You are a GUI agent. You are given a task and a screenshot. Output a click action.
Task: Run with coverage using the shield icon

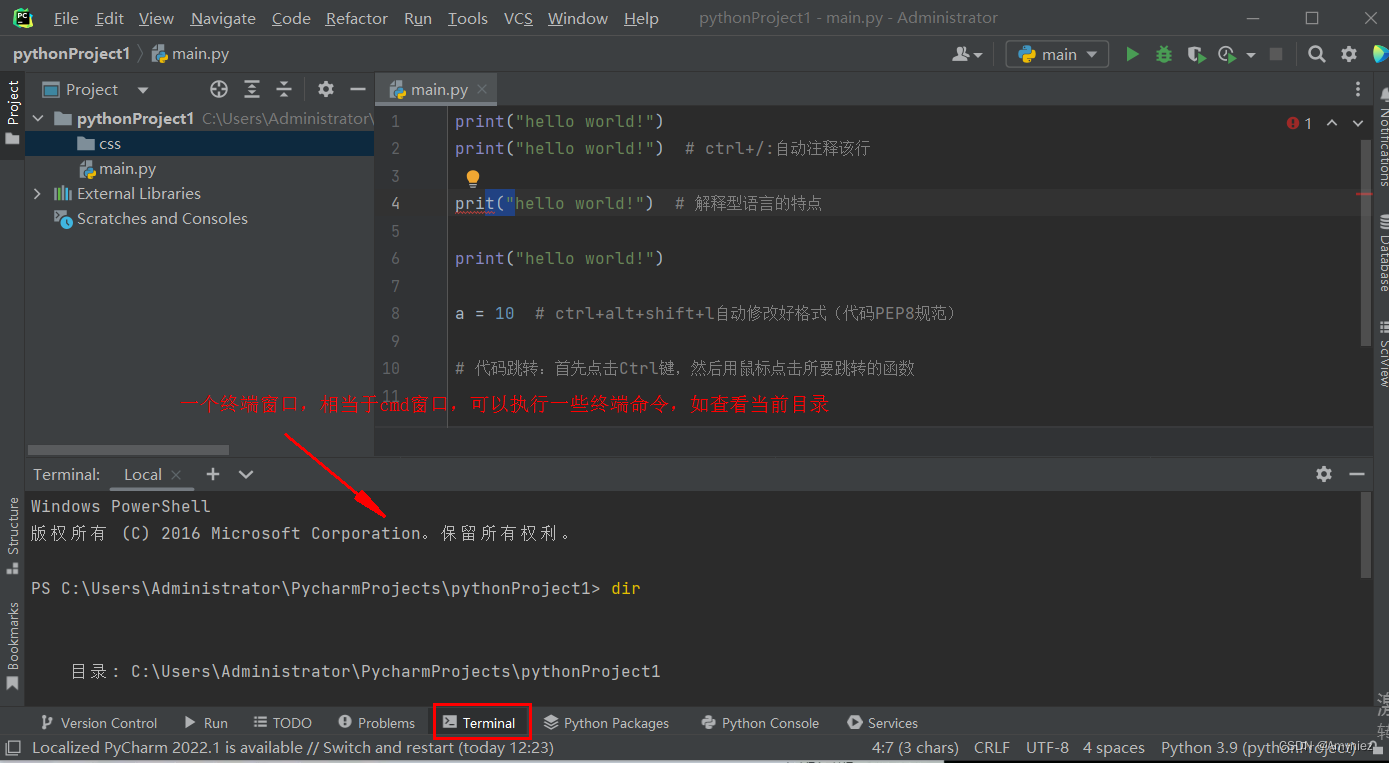(x=1195, y=54)
